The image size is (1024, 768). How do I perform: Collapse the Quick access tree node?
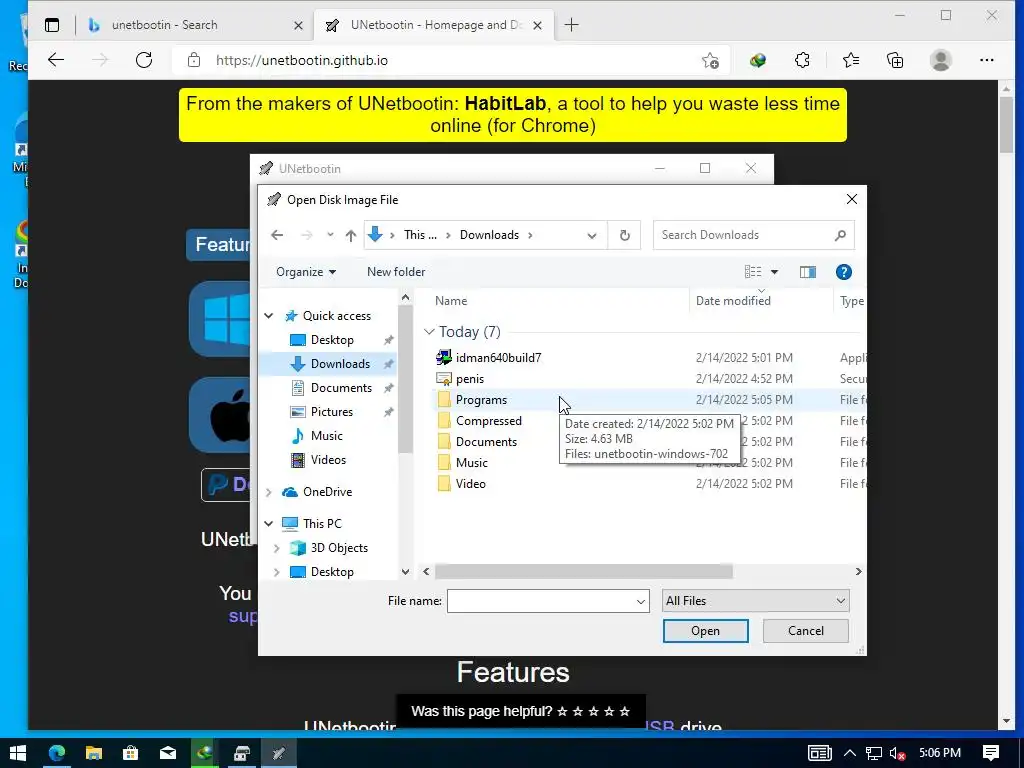pyautogui.click(x=268, y=316)
